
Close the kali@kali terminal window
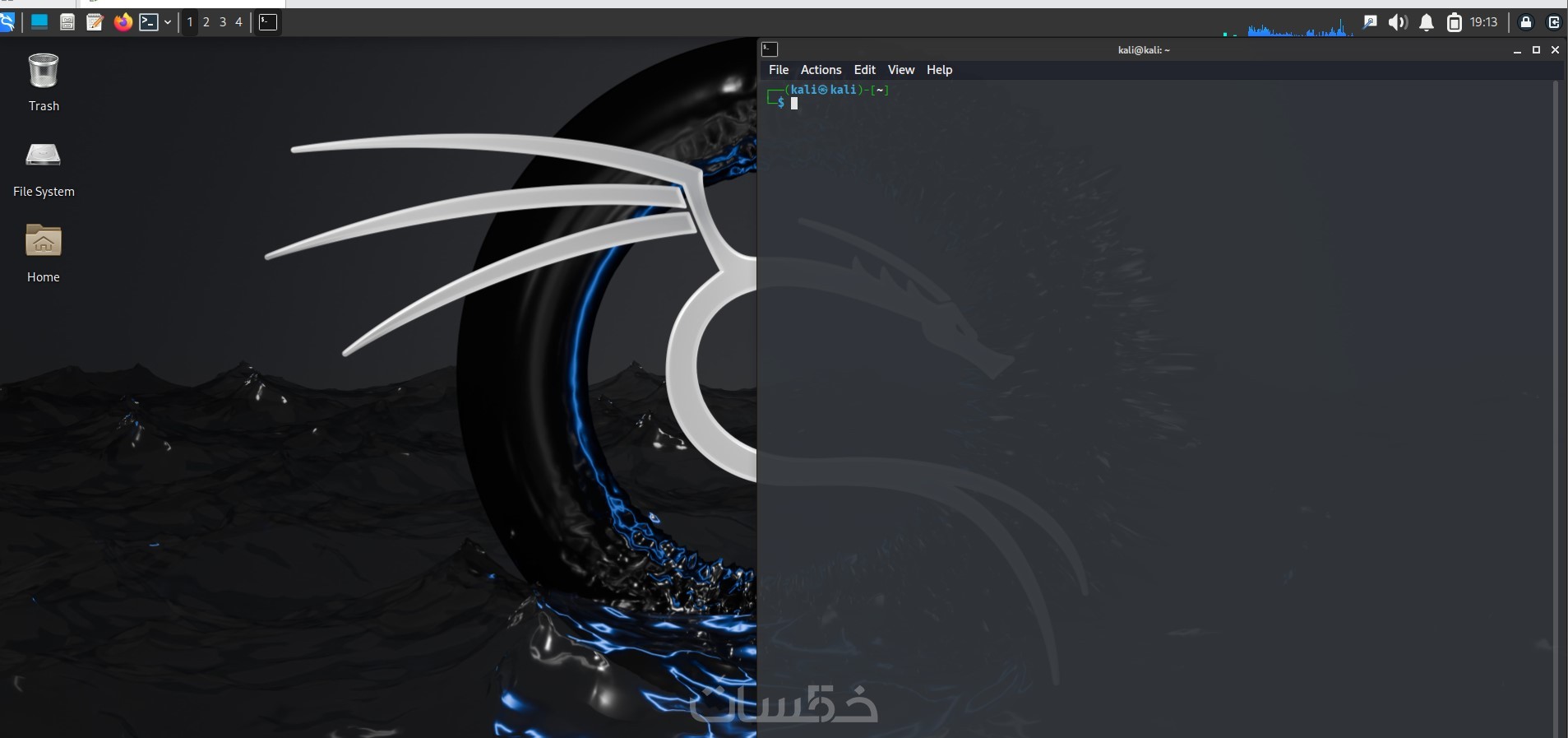1555,50
